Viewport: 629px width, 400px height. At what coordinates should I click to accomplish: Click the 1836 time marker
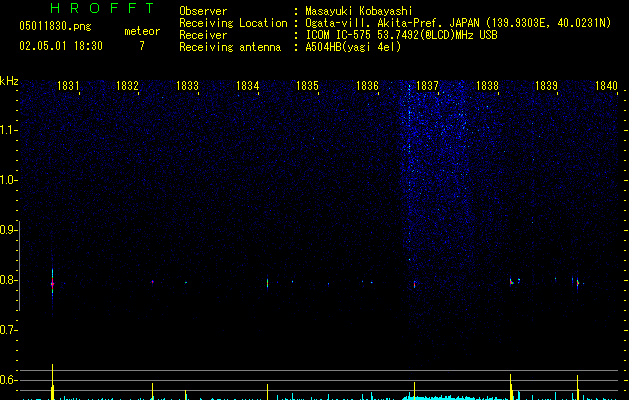pos(367,85)
